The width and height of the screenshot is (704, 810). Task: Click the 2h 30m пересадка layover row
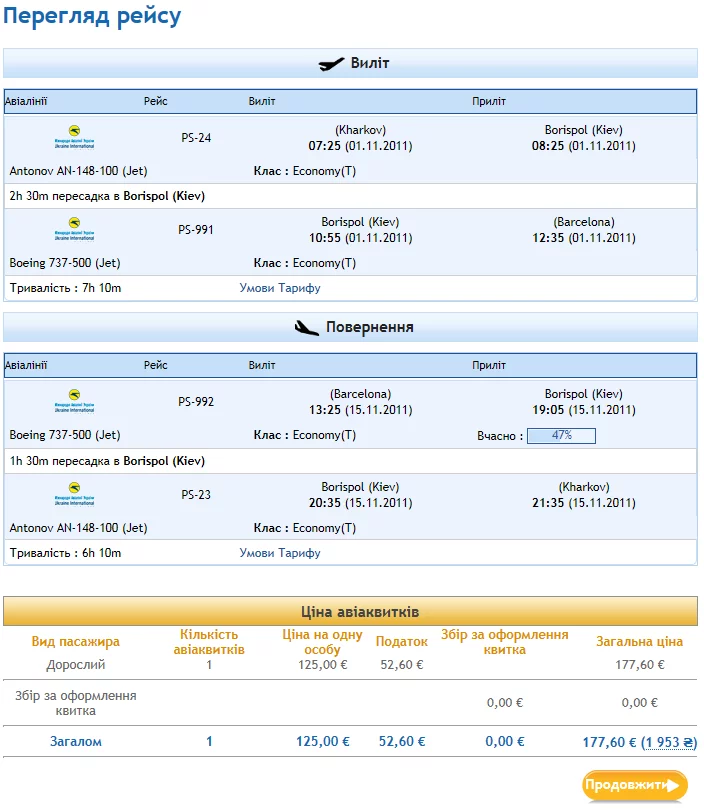[x=350, y=196]
